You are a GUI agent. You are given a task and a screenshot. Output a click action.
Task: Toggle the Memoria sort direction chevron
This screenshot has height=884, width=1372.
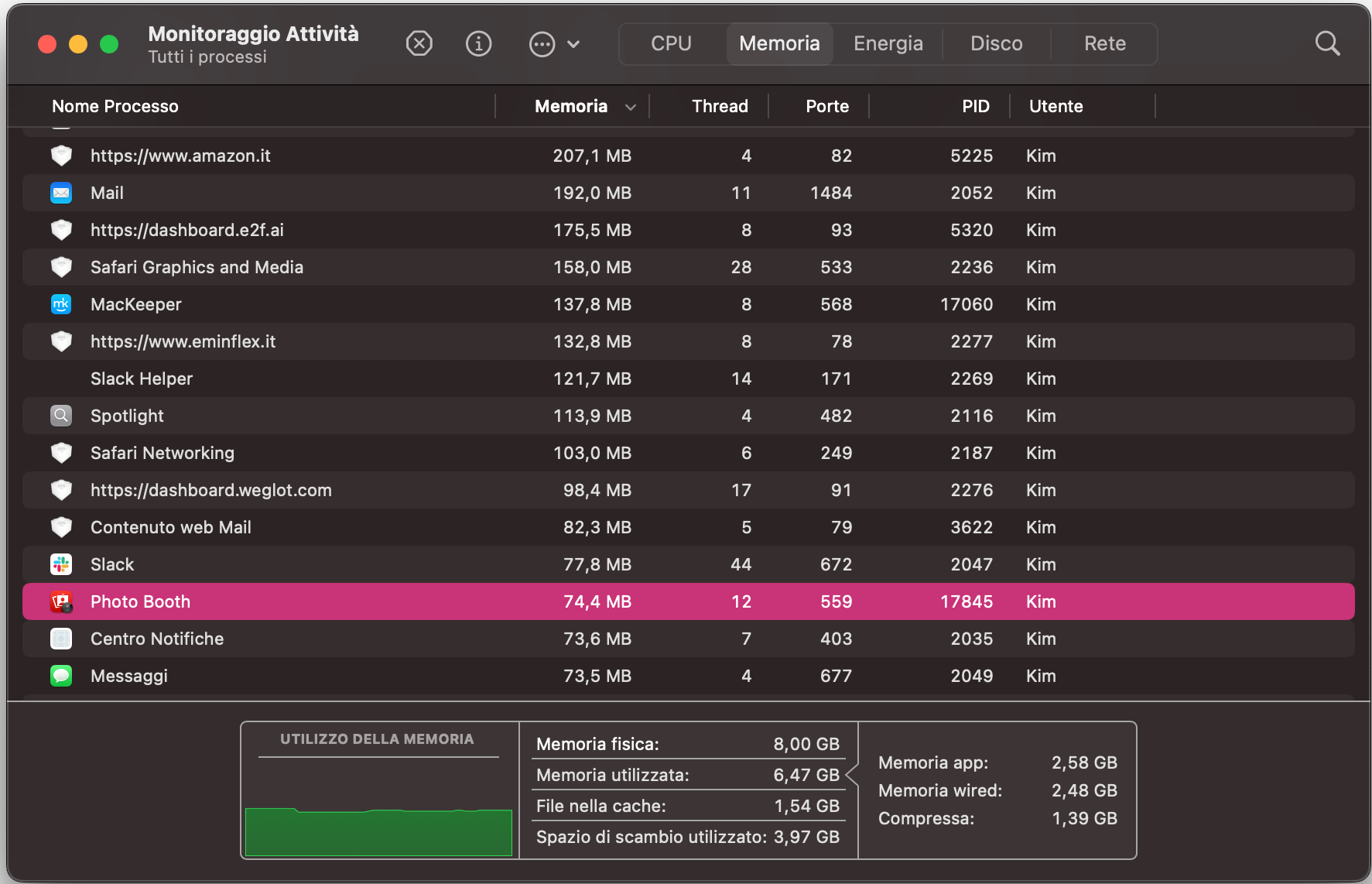click(631, 107)
